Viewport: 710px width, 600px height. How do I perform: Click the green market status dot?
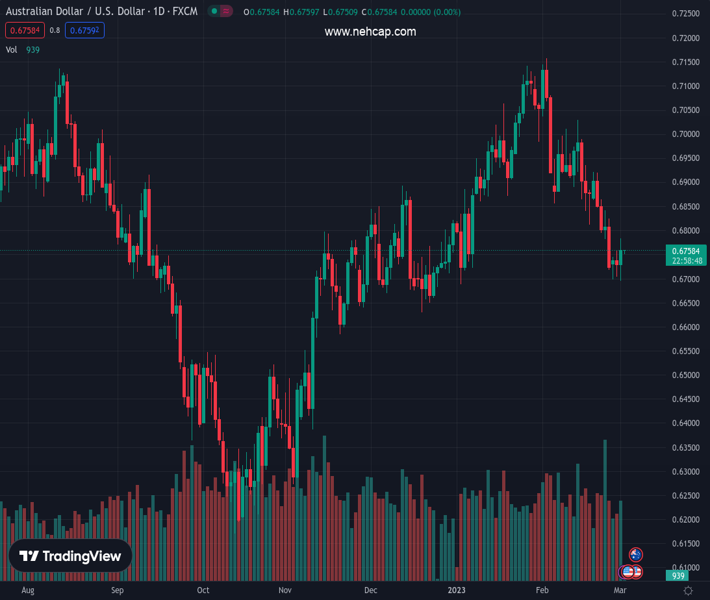tap(215, 12)
